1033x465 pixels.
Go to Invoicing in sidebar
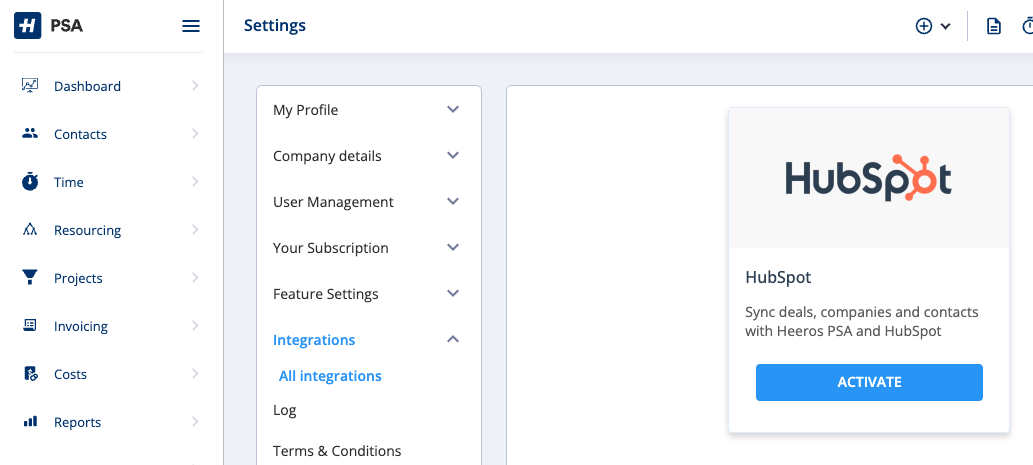click(x=81, y=327)
